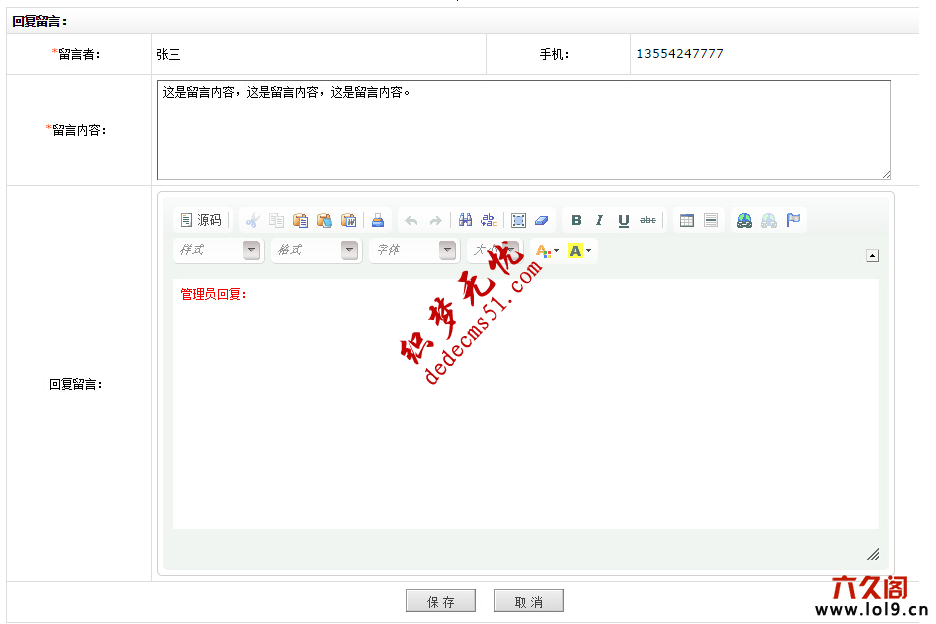The width and height of the screenshot is (936, 624).
Task: Use the Remove Formatting eraser icon
Action: coord(541,220)
